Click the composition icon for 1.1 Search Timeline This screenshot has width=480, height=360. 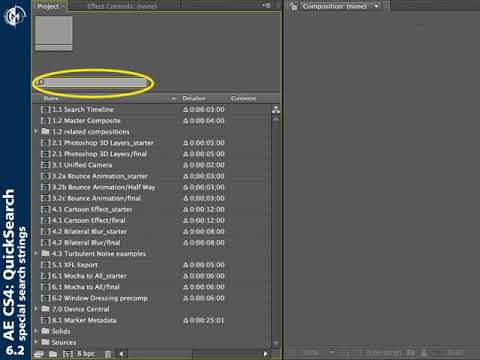click(46, 109)
